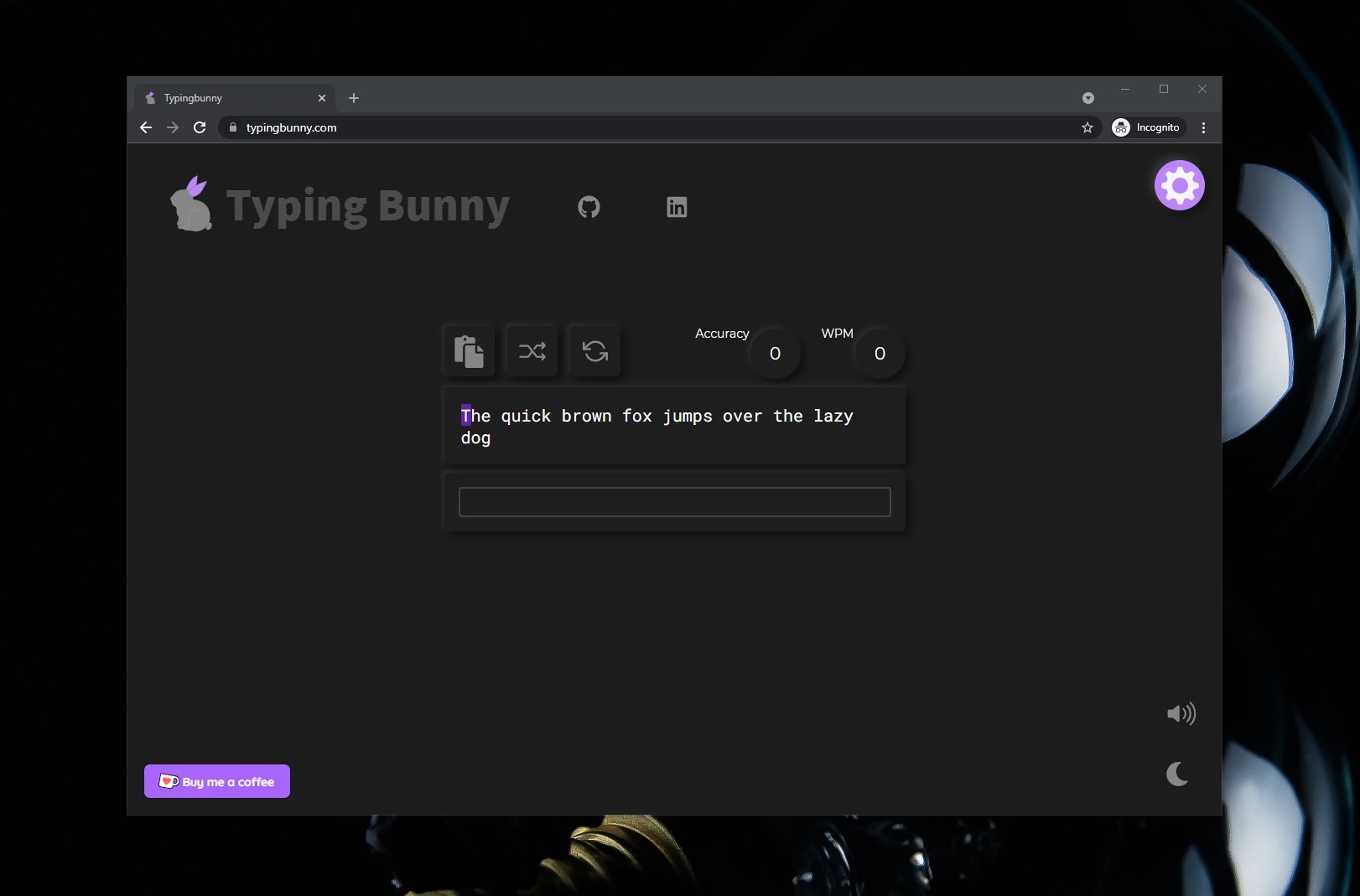
Task: Toggle dark mode with the moon icon
Action: (1179, 773)
